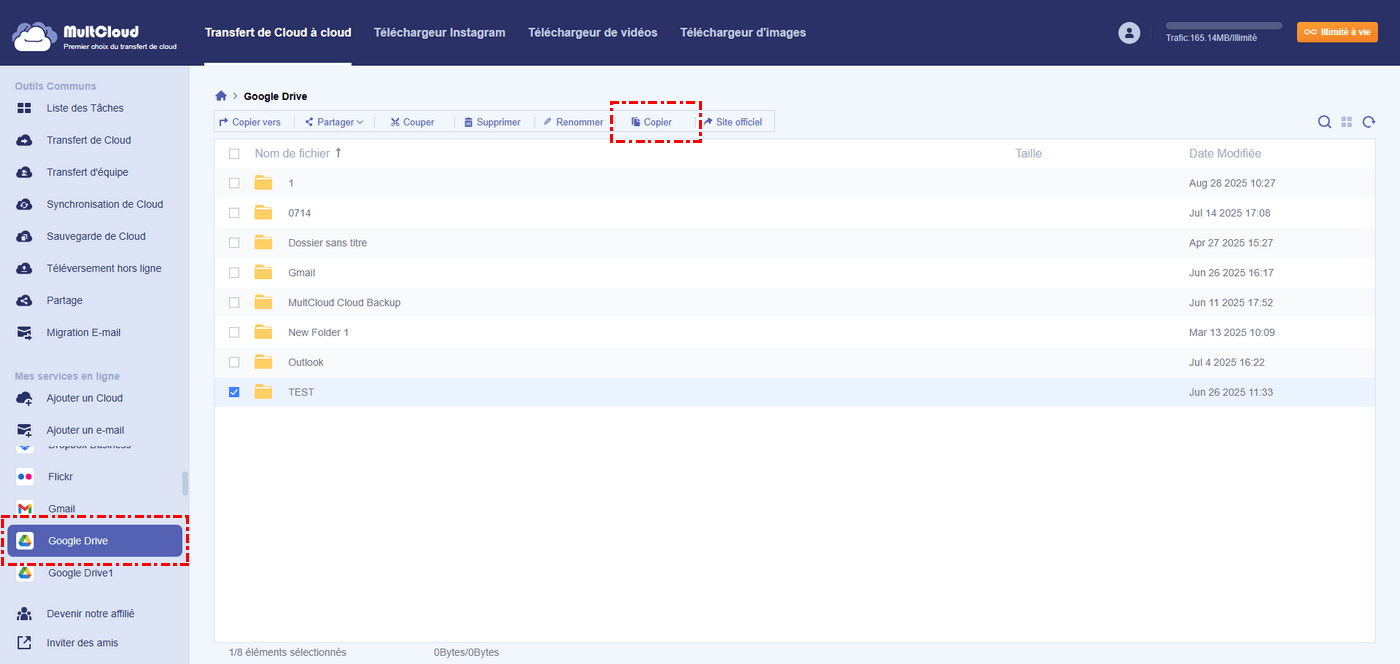Select Google Drive in sidebar

(95, 541)
